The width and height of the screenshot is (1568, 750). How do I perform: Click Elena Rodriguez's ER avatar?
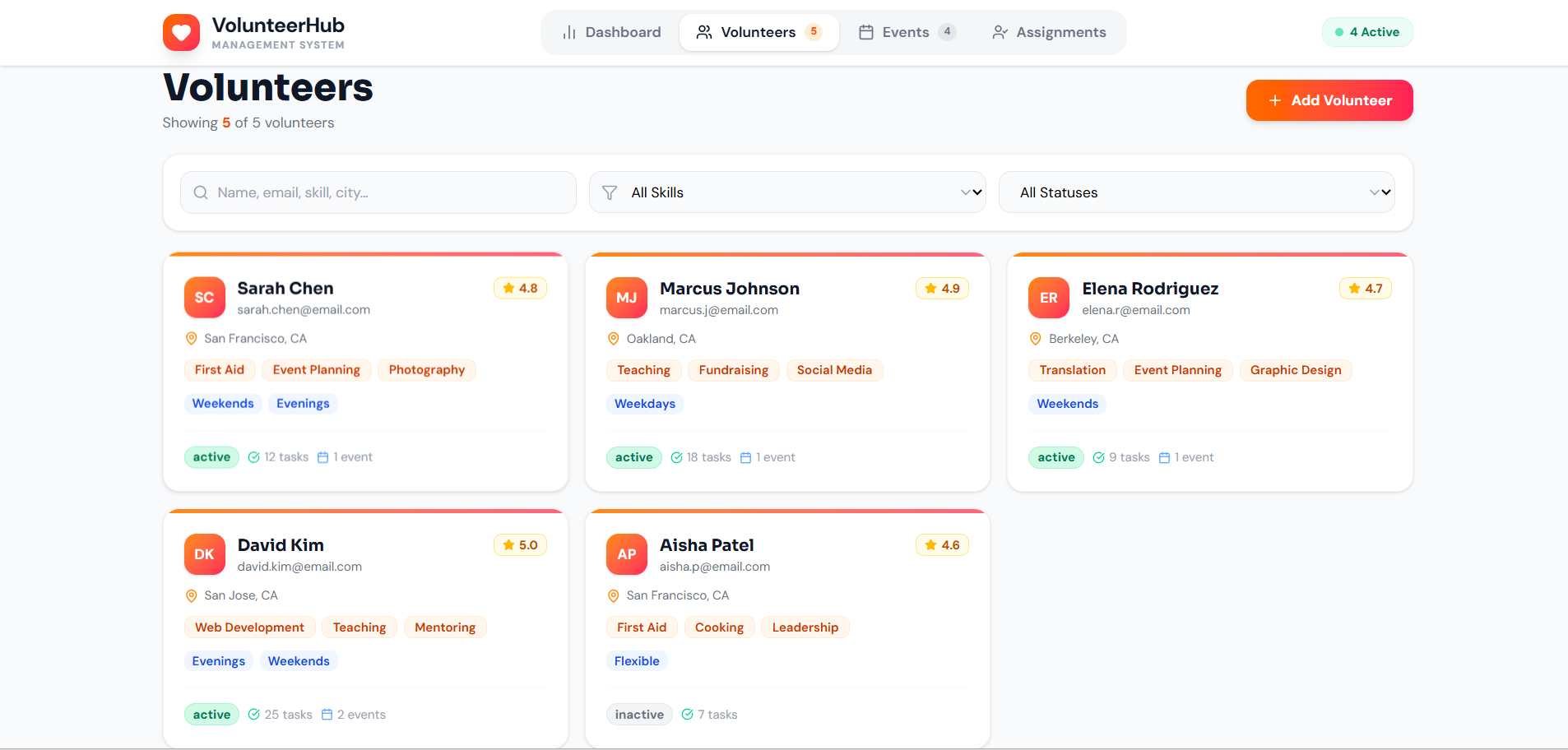[1049, 298]
